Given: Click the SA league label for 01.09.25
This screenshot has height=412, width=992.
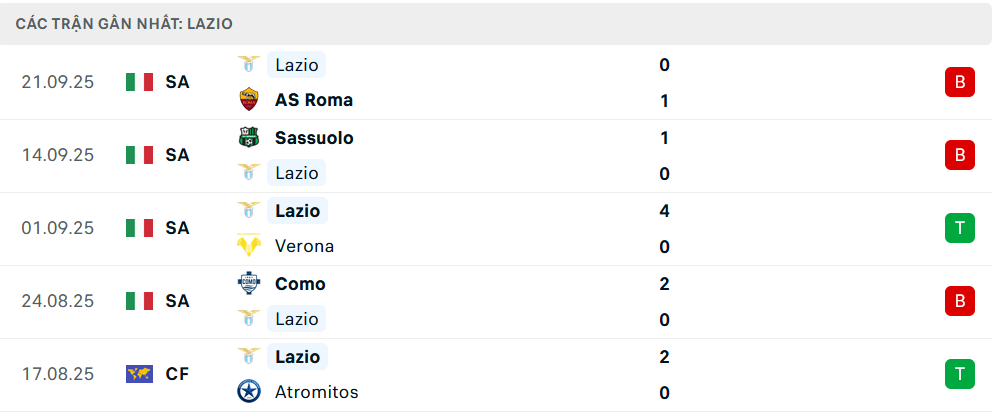Looking at the screenshot, I should pyautogui.click(x=178, y=228).
